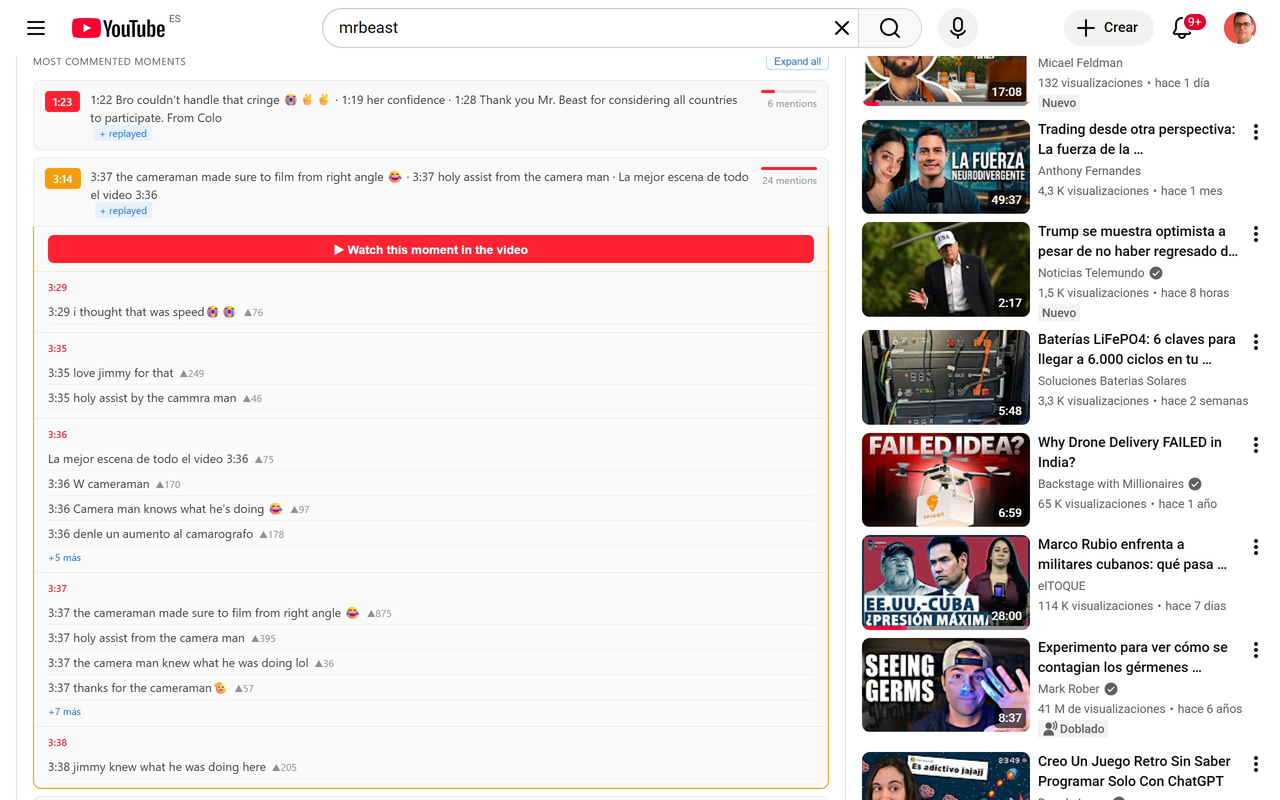Viewport: 1280px width, 800px height.
Task: Click comment '3:35 love jimmy for that'
Action: (111, 373)
